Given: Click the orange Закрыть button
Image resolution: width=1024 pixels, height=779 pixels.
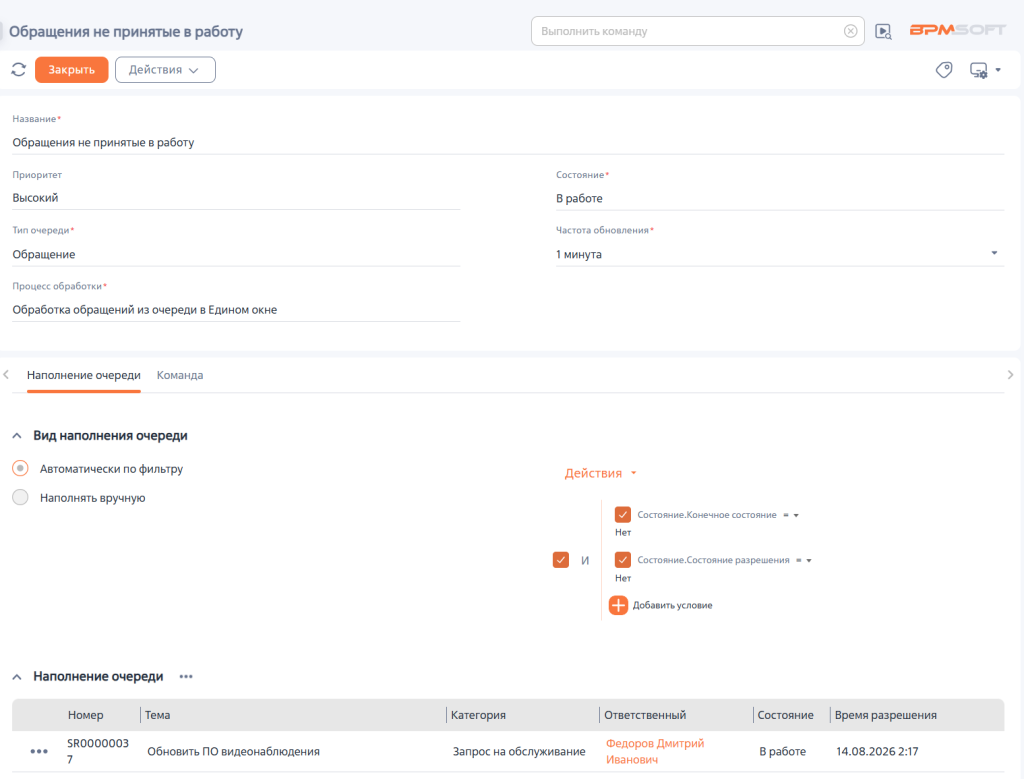Looking at the screenshot, I should point(72,70).
